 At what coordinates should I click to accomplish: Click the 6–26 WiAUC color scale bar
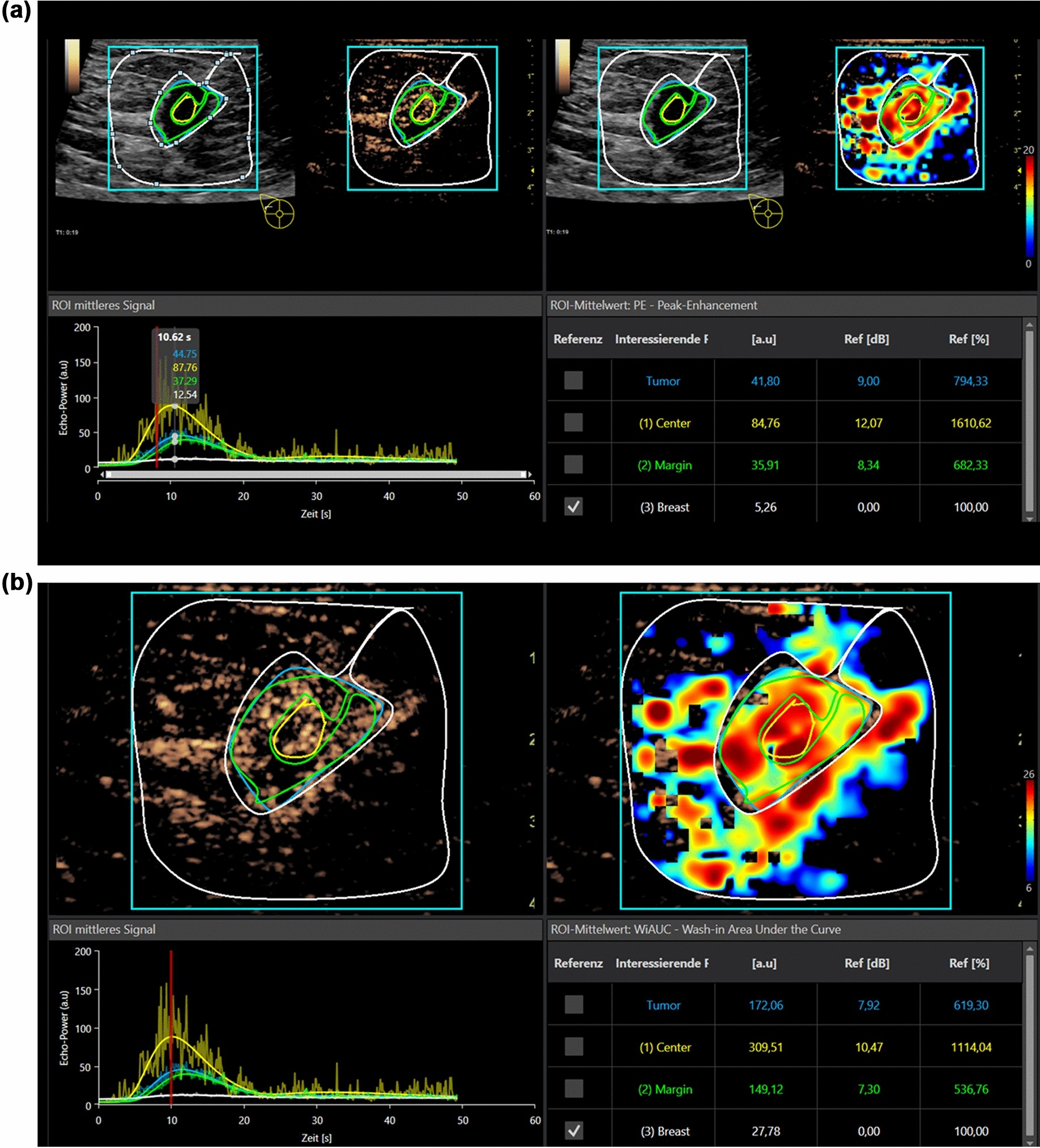click(1030, 831)
